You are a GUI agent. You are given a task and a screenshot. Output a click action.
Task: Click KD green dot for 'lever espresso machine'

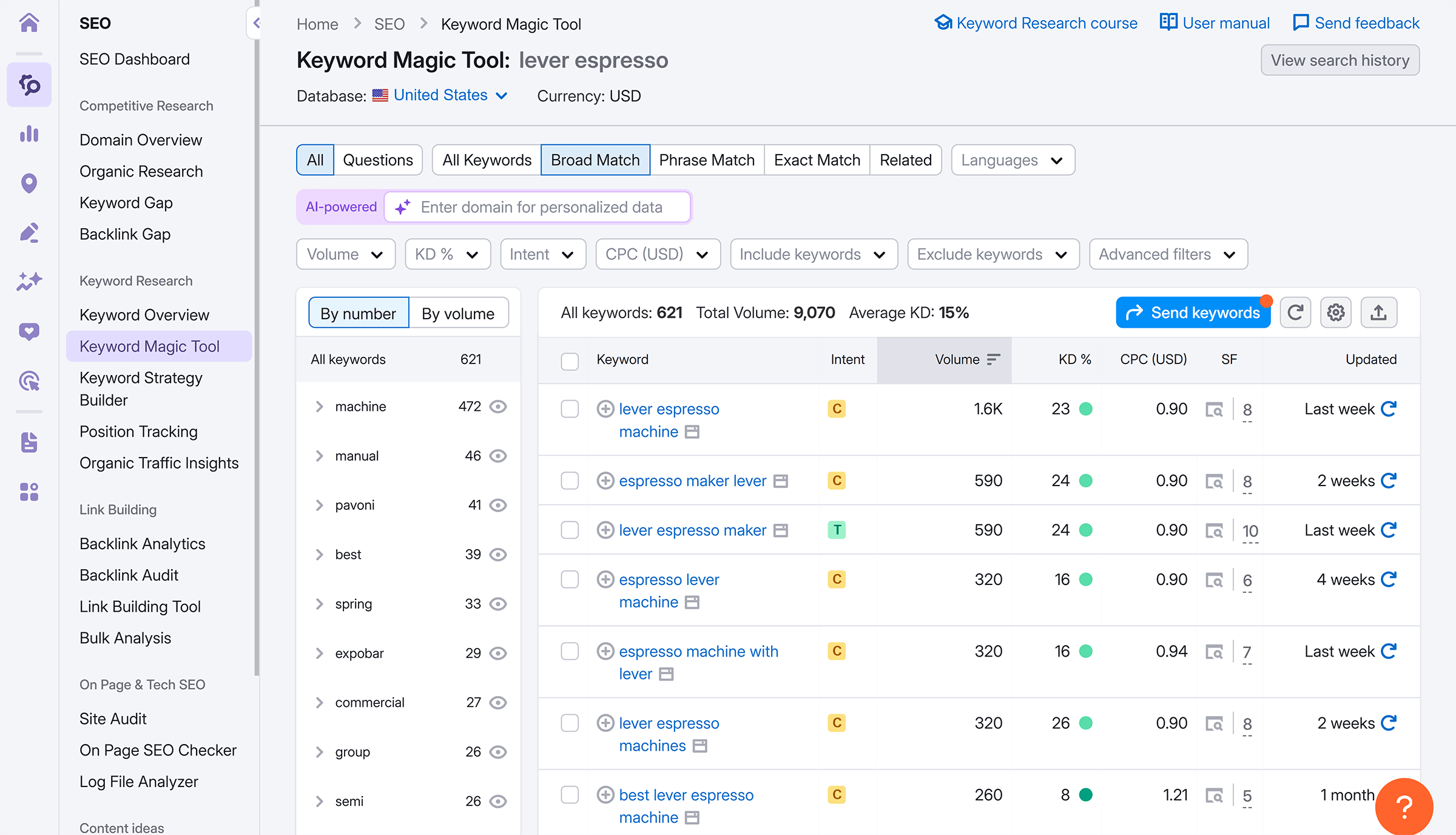click(x=1086, y=409)
